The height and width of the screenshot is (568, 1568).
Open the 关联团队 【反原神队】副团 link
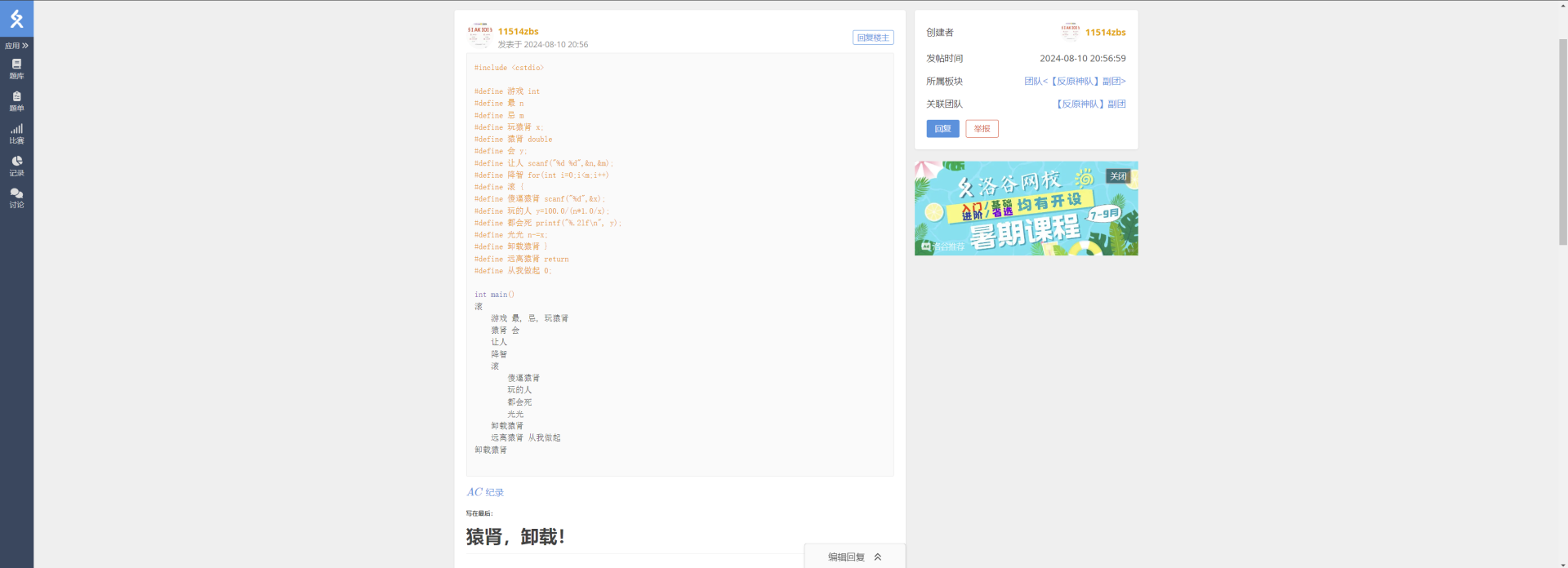[1089, 104]
